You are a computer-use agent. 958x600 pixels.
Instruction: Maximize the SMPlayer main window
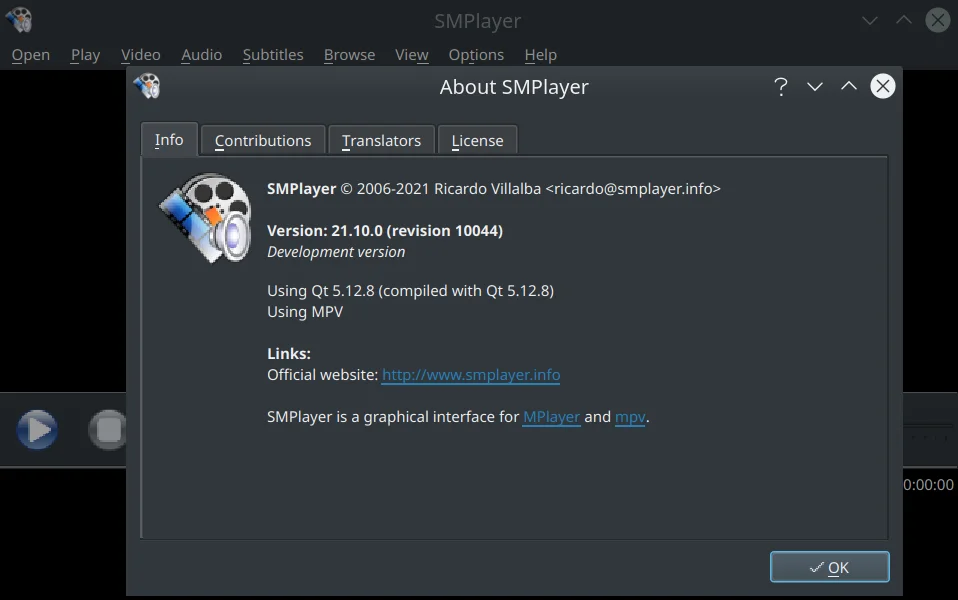tap(904, 20)
